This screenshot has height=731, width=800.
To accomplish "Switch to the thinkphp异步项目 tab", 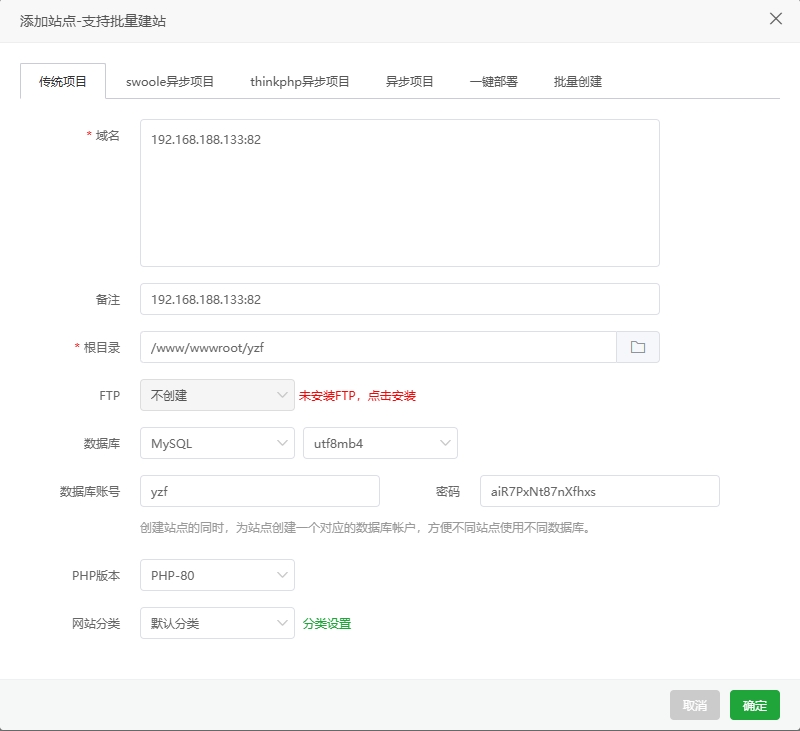I will pos(300,82).
